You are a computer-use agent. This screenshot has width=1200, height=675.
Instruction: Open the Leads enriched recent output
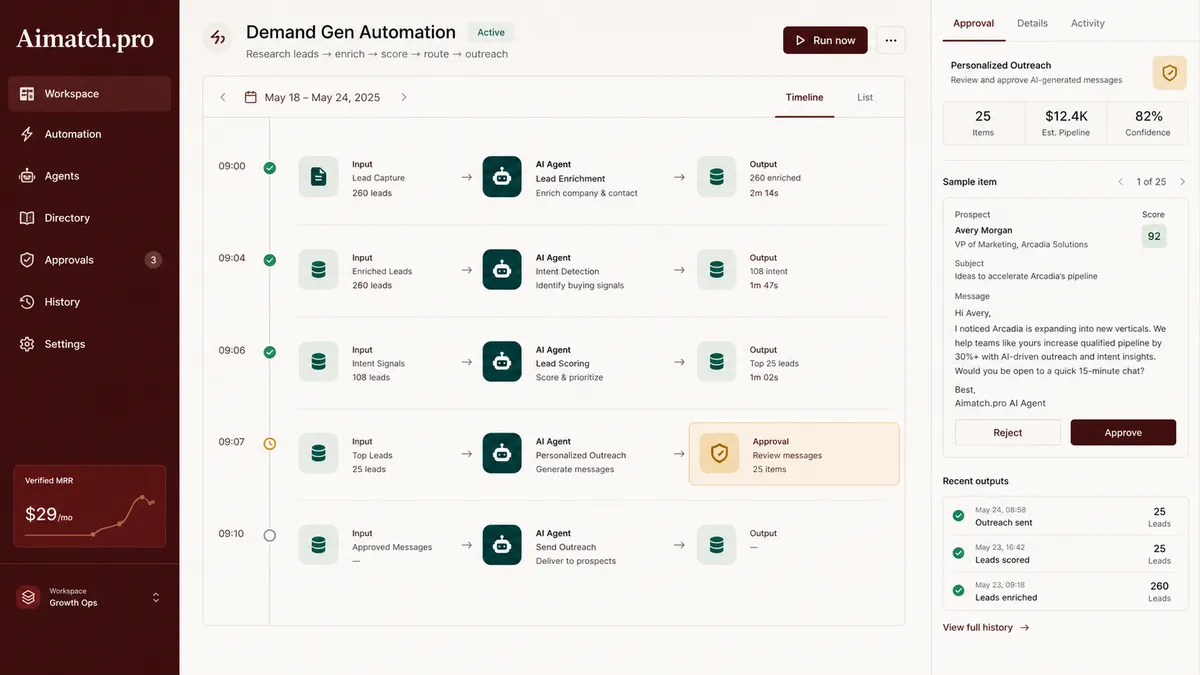click(1065, 591)
